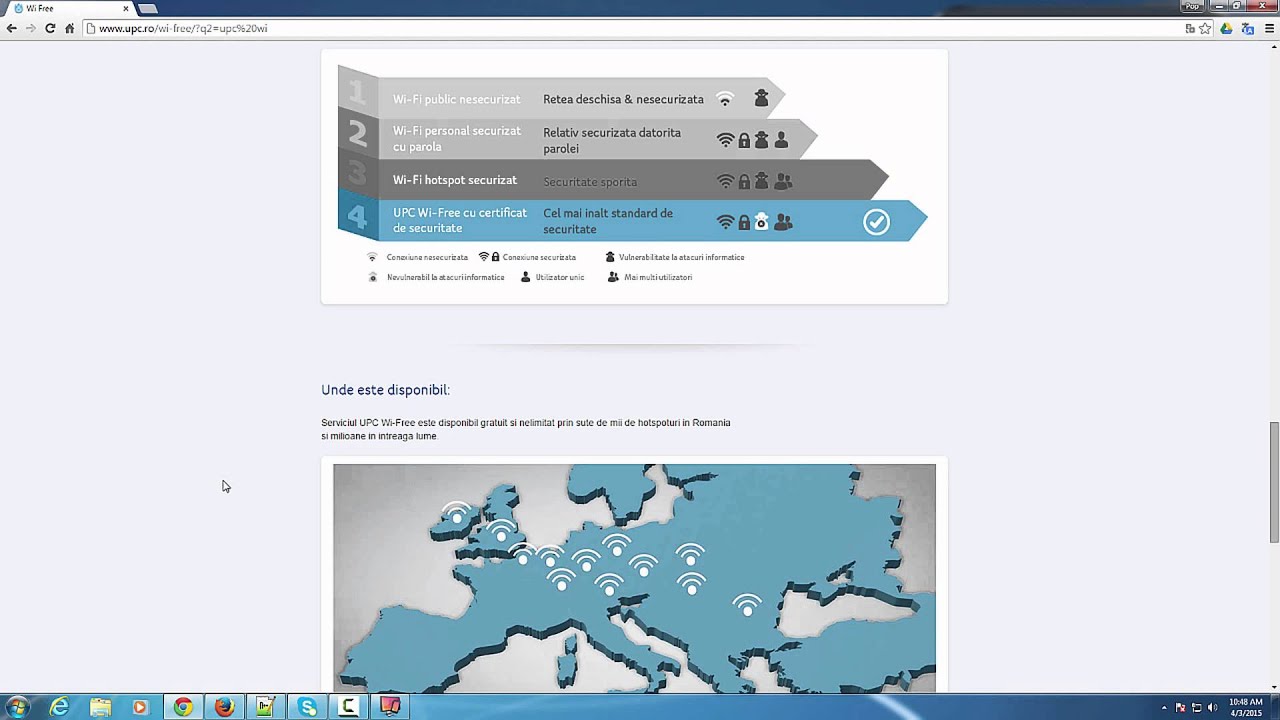The width and height of the screenshot is (1280, 720).
Task: Click the 'Utilizator unic' legend entry
Action: tap(553, 277)
